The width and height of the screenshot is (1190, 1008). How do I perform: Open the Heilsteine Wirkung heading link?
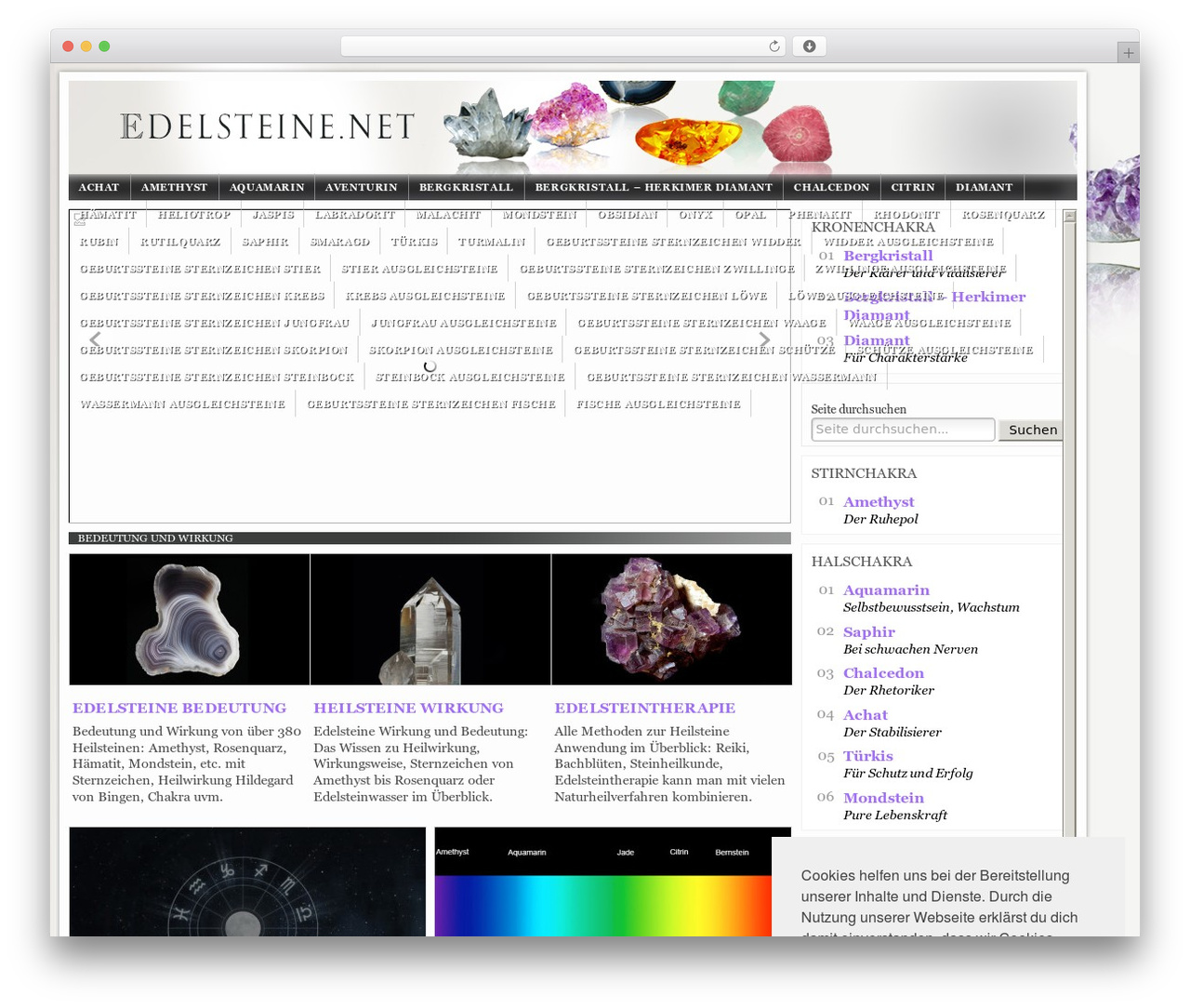coord(408,709)
